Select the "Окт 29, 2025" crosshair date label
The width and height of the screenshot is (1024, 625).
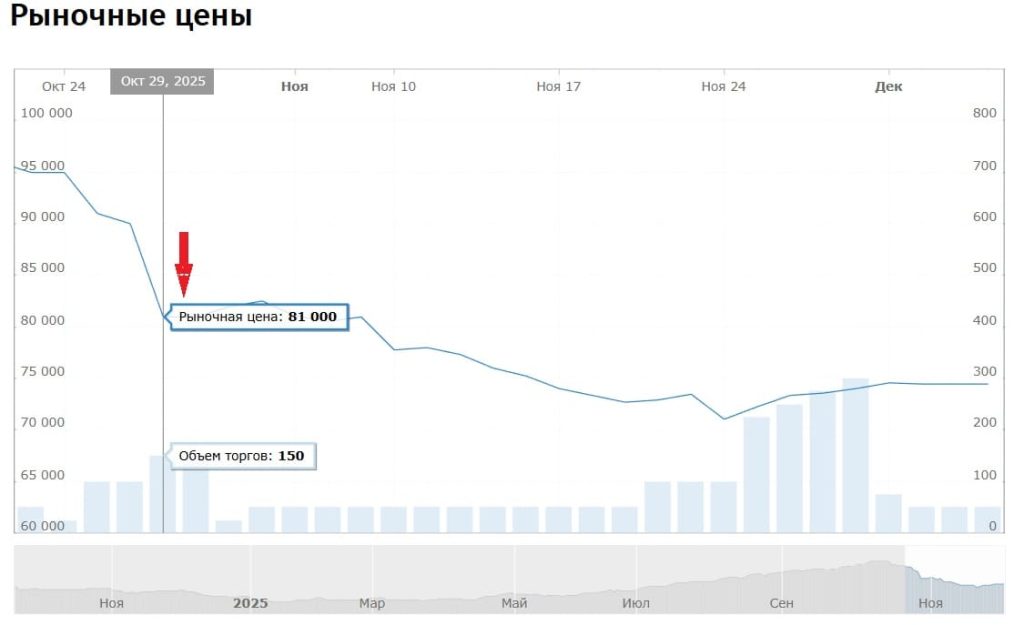tap(162, 82)
